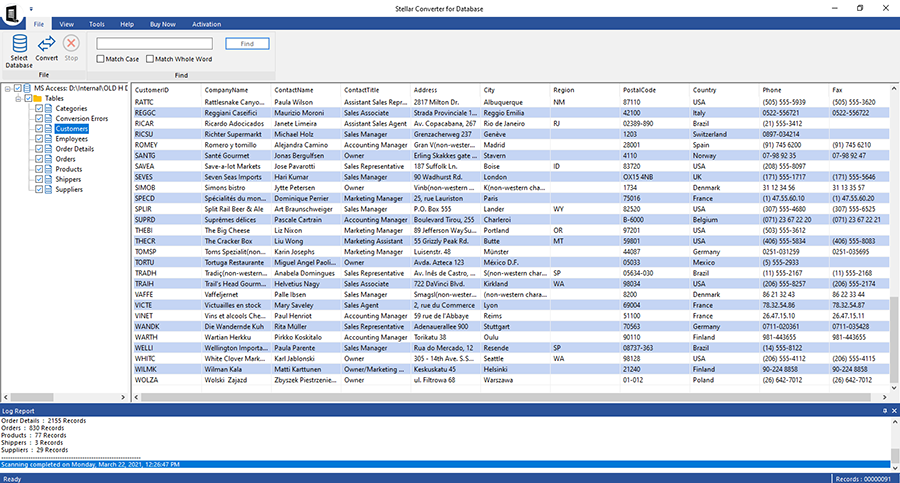Click the Stellar app logo icon
The width and height of the screenshot is (900, 483).
click(11, 13)
